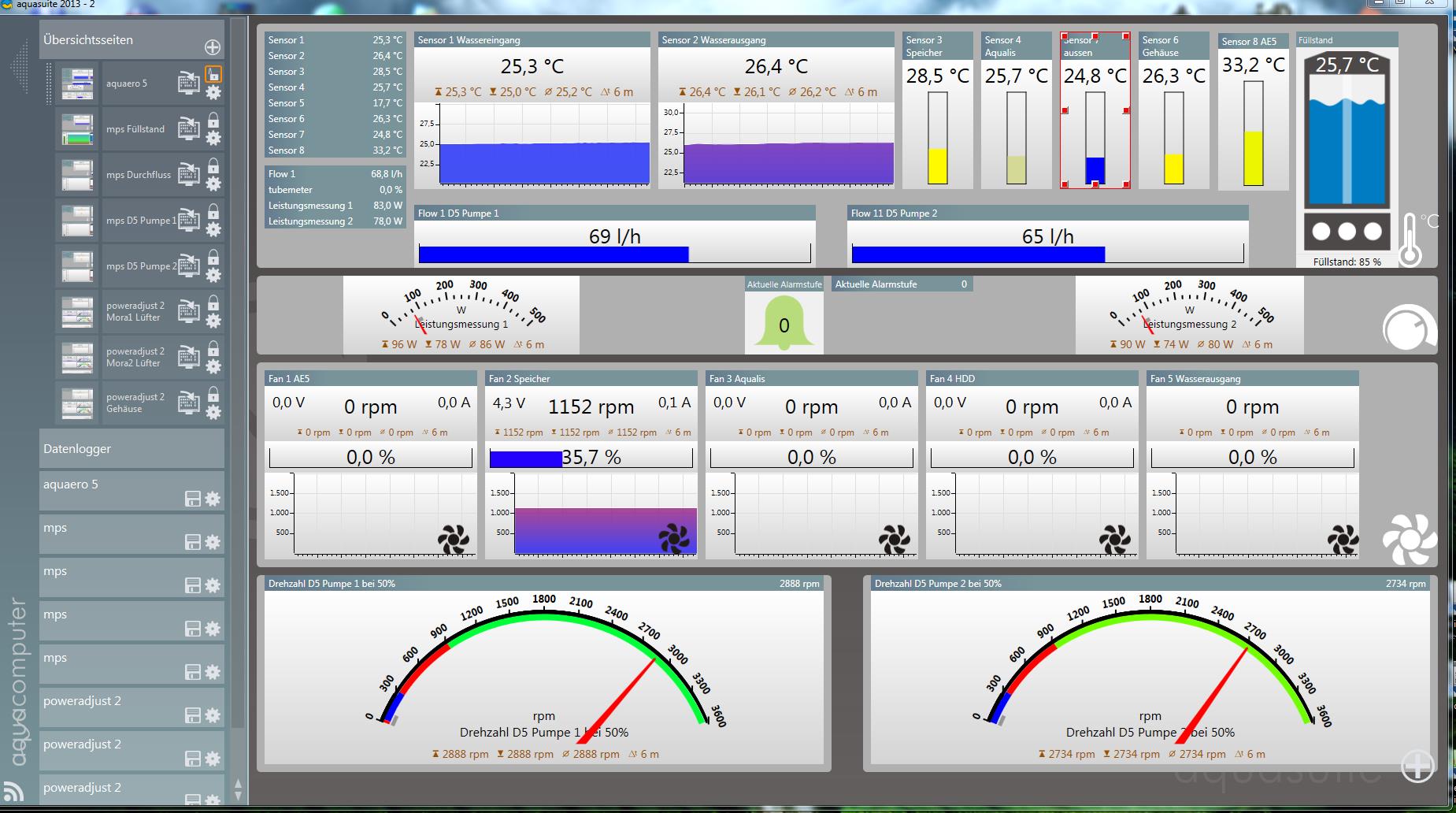Click the large fan icon on right edge
Viewport: 1456px width, 813px height.
coord(1409,540)
